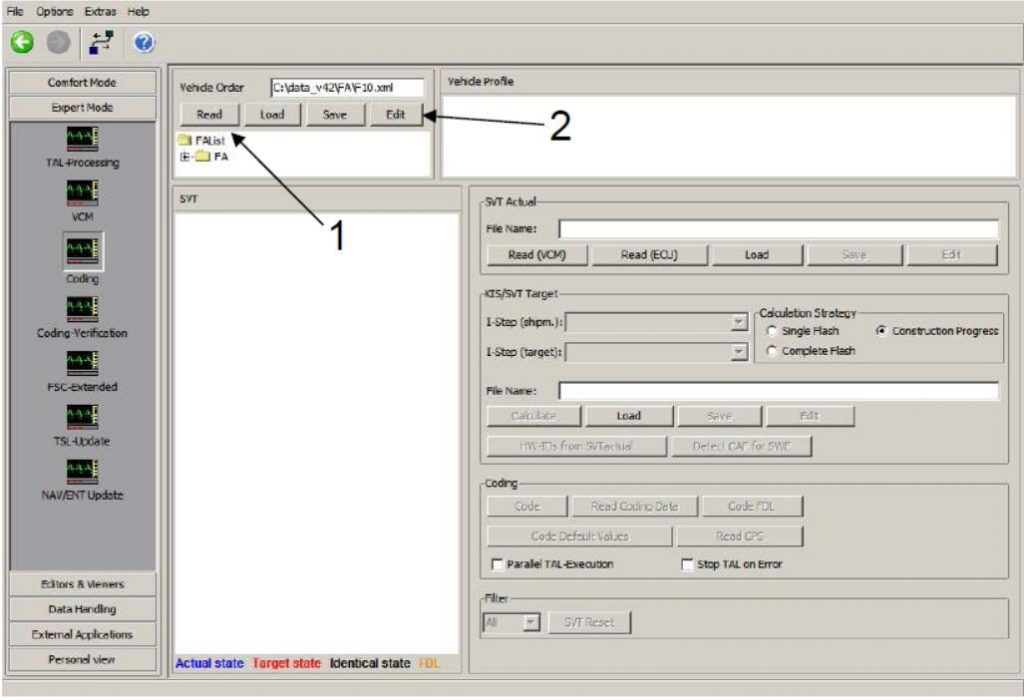Click the green back navigation arrow
Screen dimensions: 1024x700
pyautogui.click(x=21, y=42)
